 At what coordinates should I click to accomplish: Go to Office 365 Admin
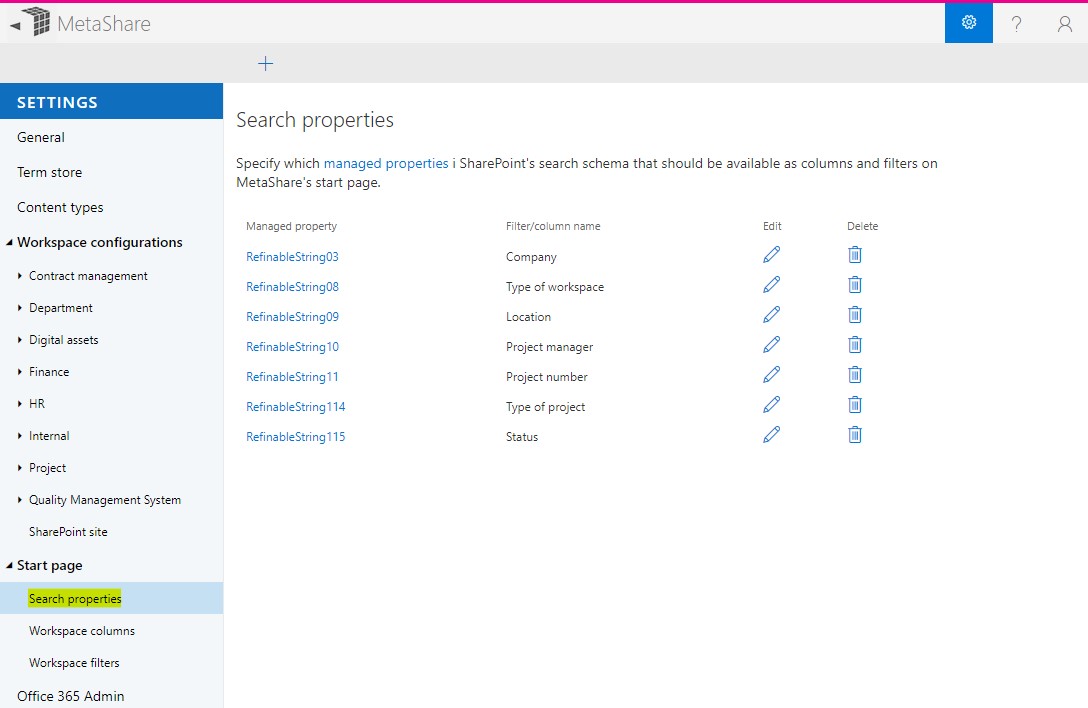[70, 695]
